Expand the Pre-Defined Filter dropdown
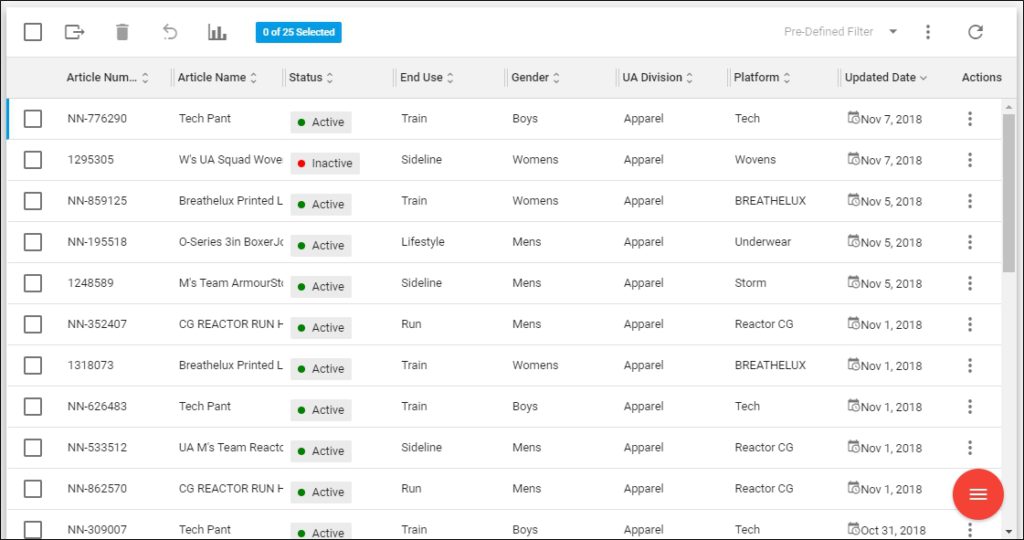Viewport: 1024px width, 540px height. (893, 32)
